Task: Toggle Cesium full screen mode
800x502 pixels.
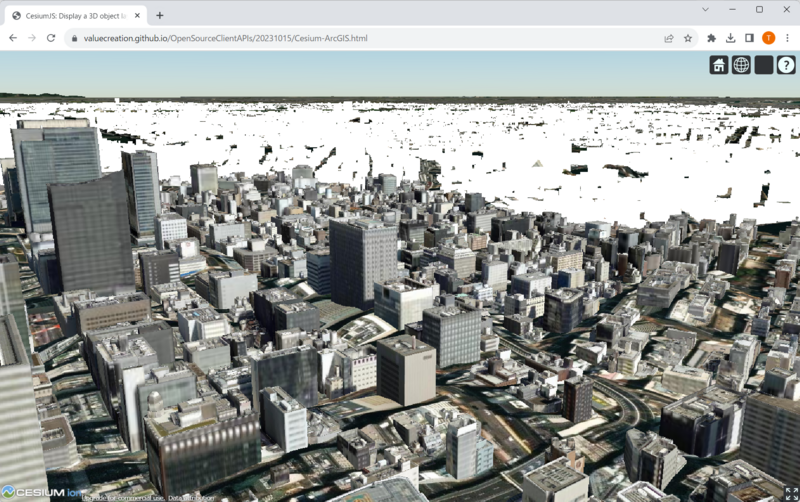Action: [791, 493]
